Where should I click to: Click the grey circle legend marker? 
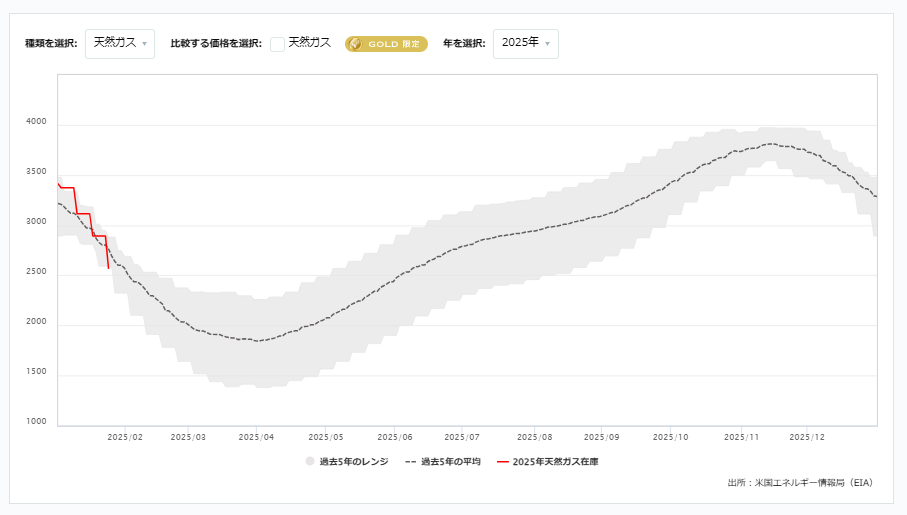tap(310, 461)
